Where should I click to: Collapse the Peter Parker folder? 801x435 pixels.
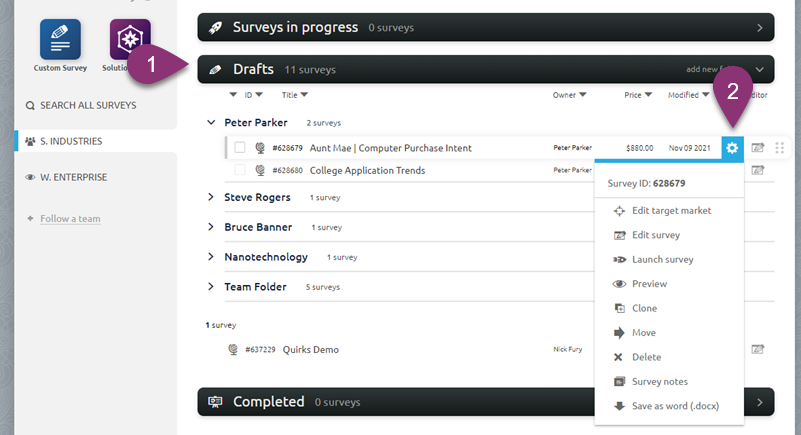(x=211, y=122)
